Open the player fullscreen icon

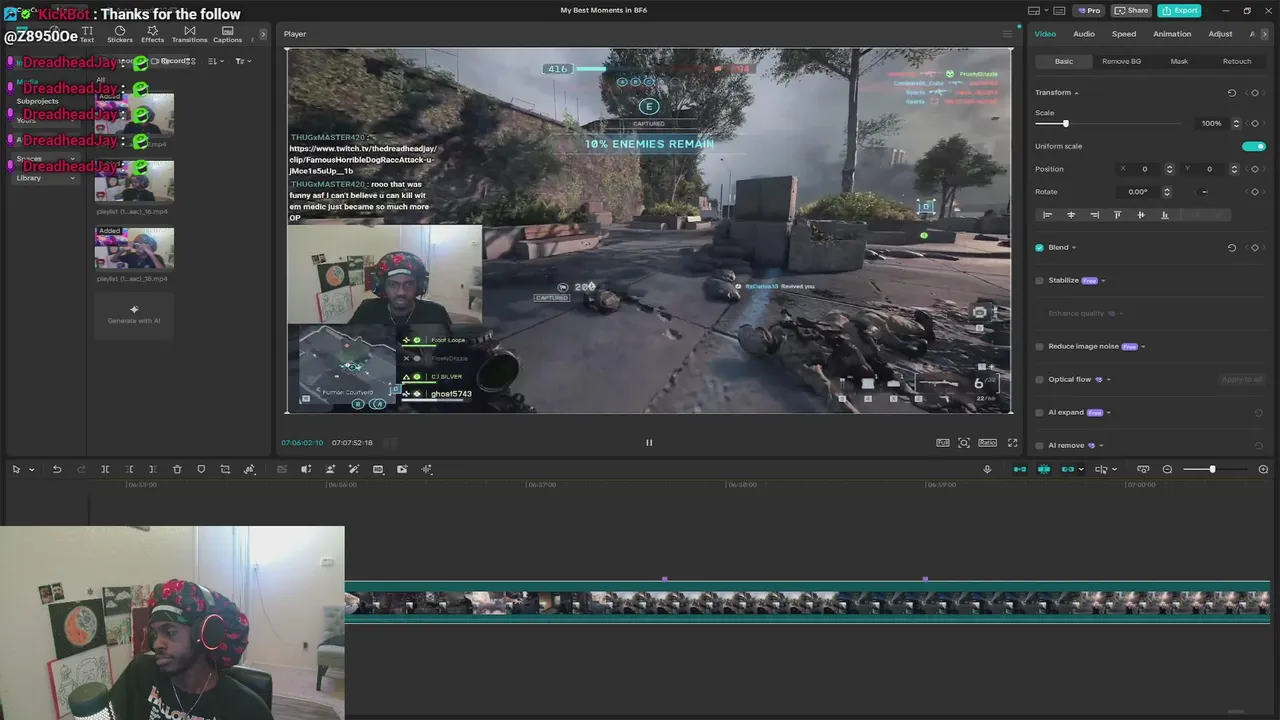[x=1012, y=442]
